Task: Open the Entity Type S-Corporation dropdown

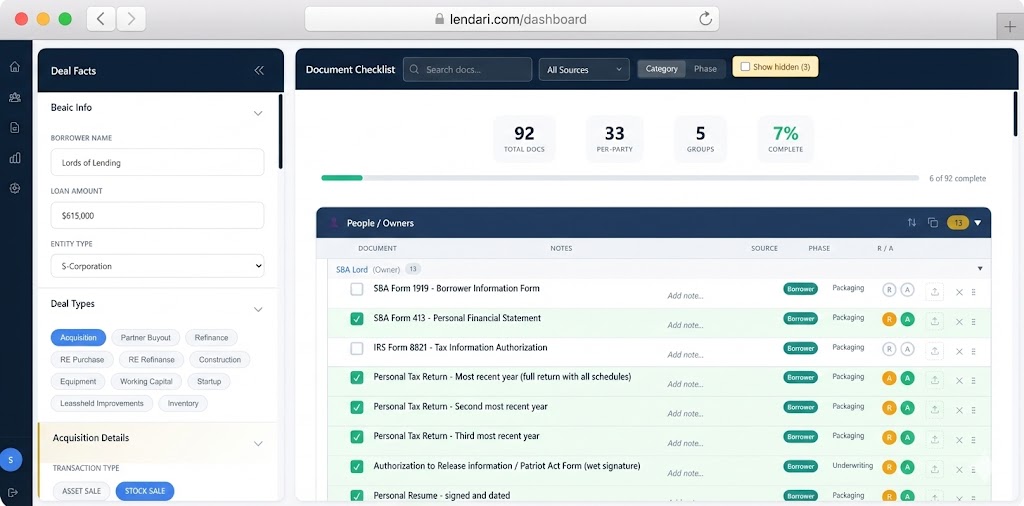Action: (x=157, y=266)
